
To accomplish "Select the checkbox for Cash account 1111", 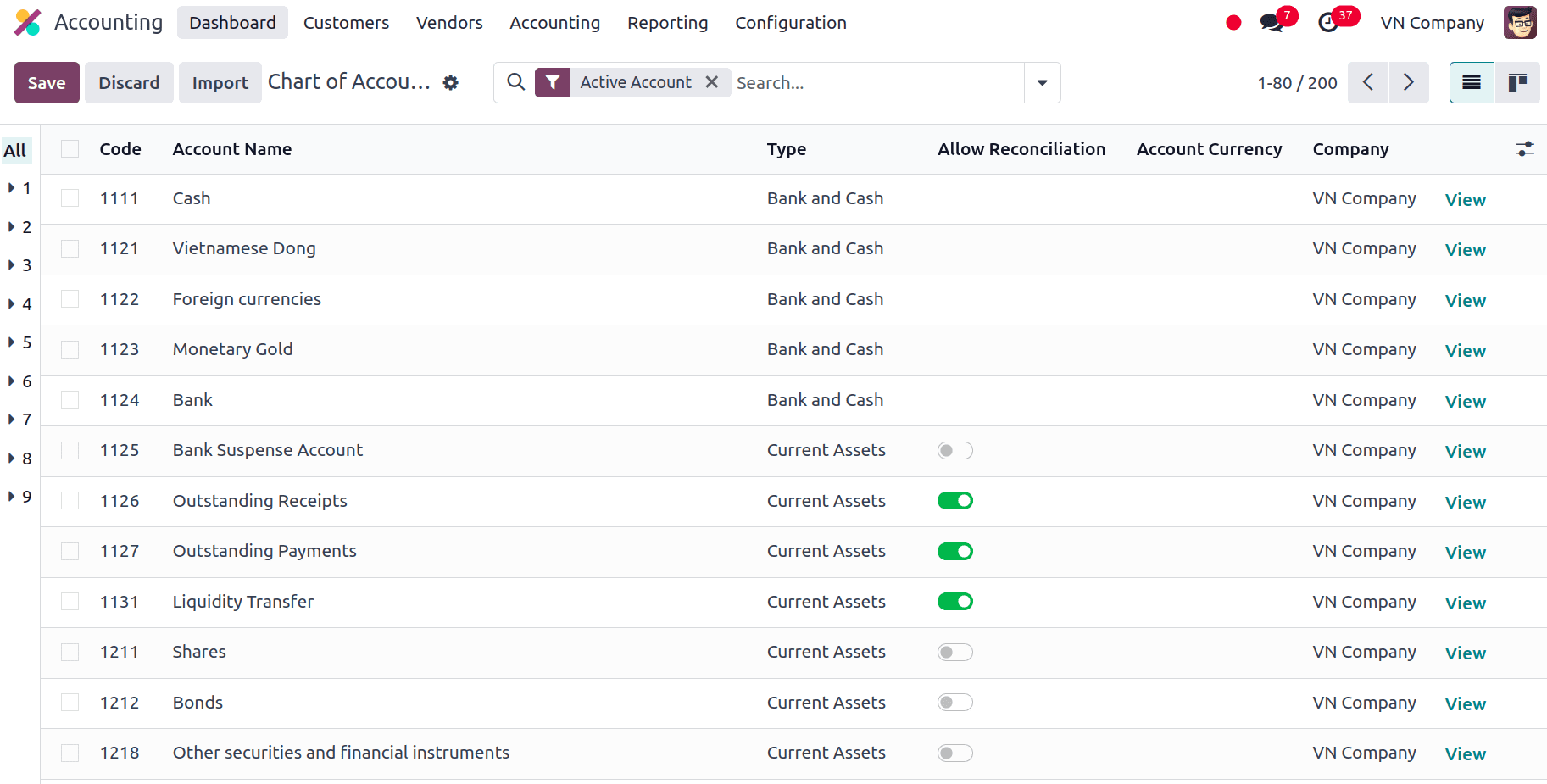I will [x=70, y=198].
